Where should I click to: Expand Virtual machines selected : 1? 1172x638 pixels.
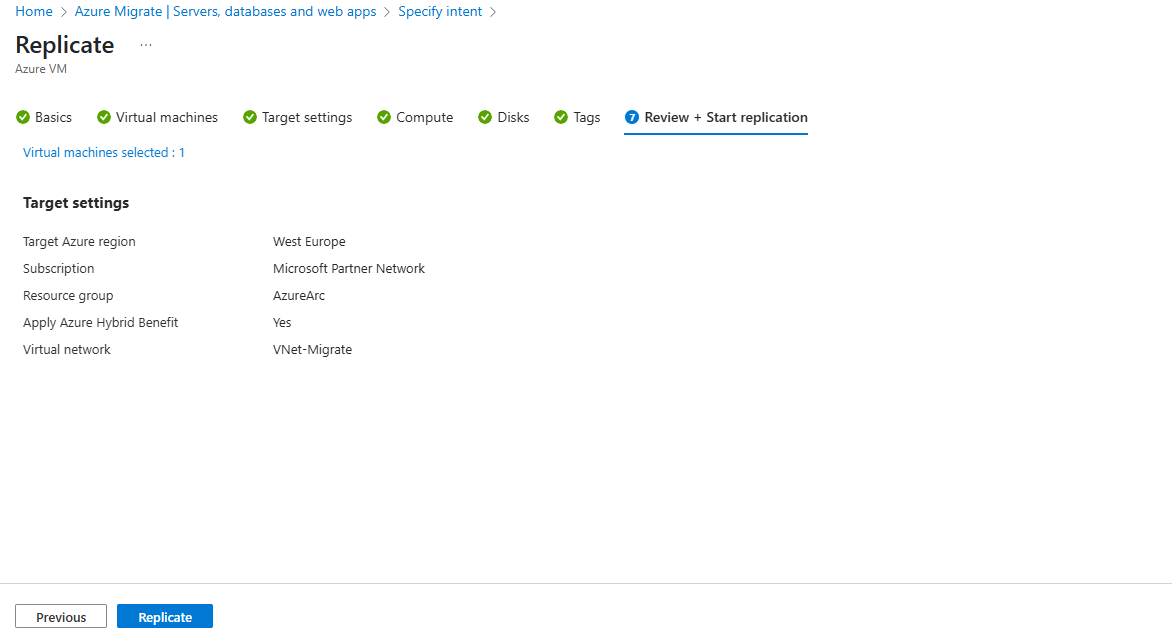[103, 152]
